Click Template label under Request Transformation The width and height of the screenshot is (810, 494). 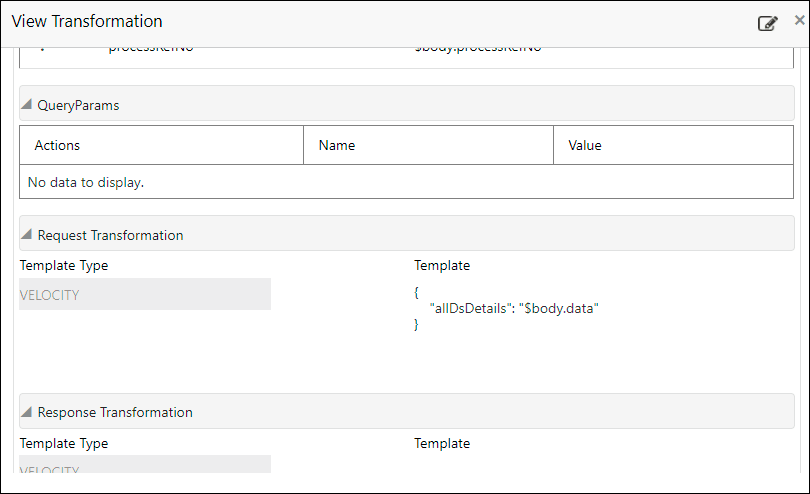click(442, 265)
